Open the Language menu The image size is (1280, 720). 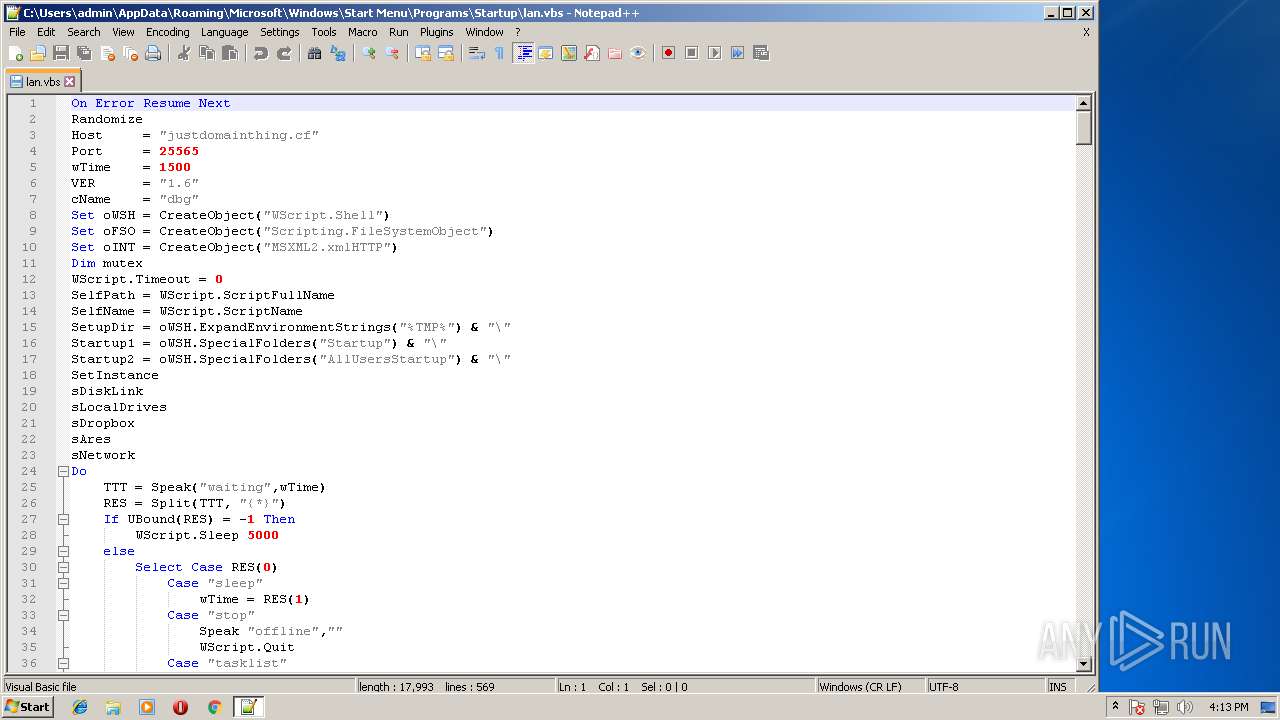[224, 32]
